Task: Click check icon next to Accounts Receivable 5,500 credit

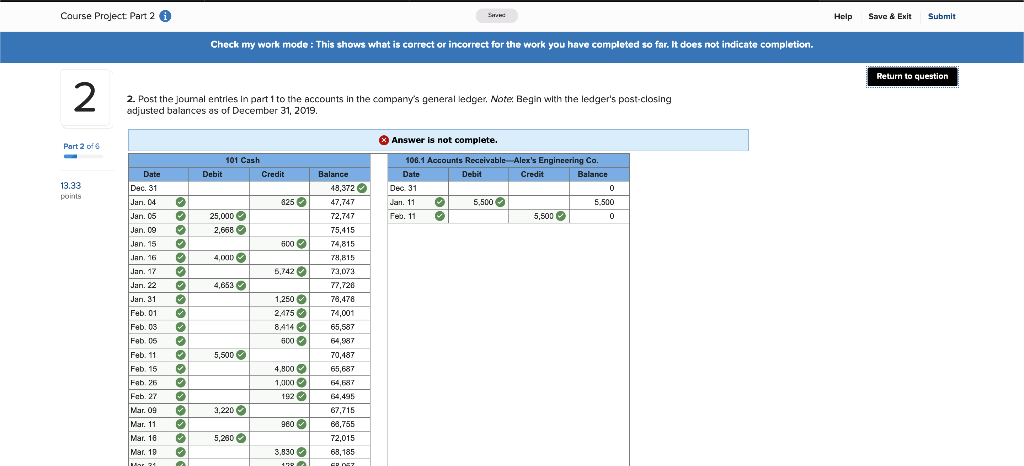Action: pos(560,216)
